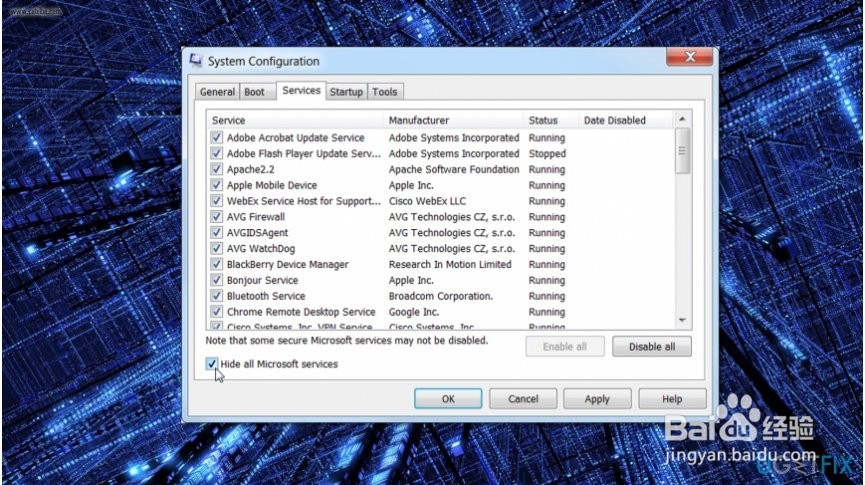This screenshot has height=485, width=865.
Task: Select the Broadcom Corporation manufacturer cell
Action: (x=441, y=296)
